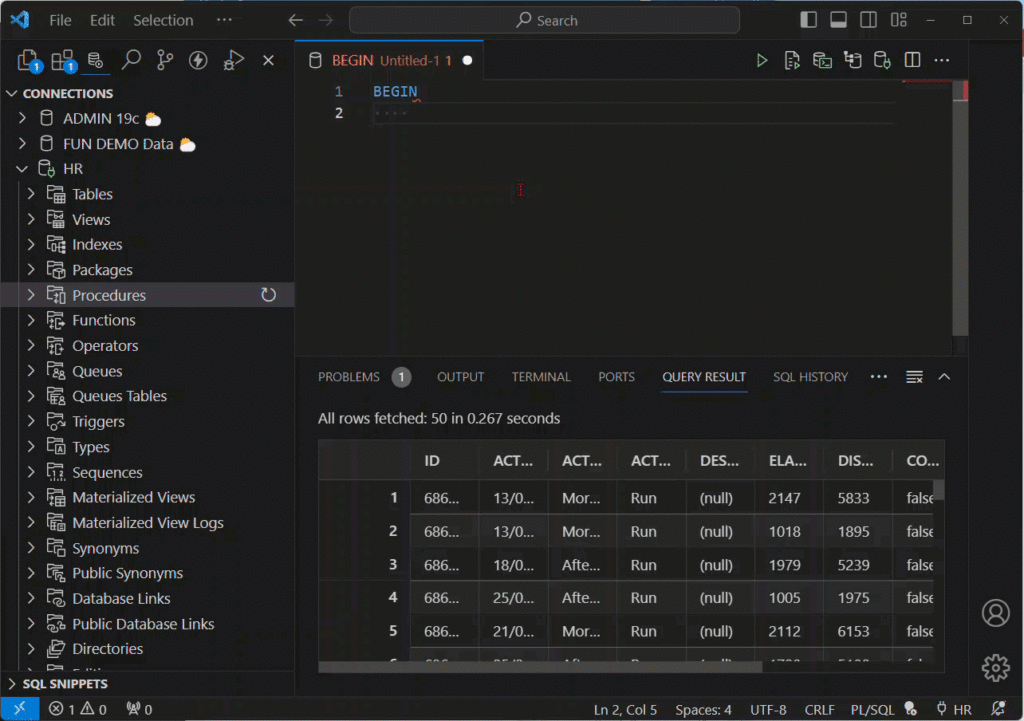Open the Explorer view icon
The width and height of the screenshot is (1024, 721).
tap(29, 61)
